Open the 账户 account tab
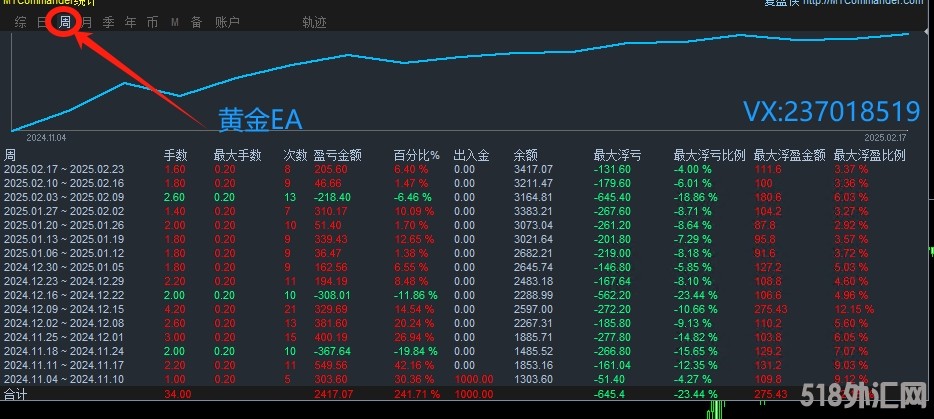 [227, 23]
